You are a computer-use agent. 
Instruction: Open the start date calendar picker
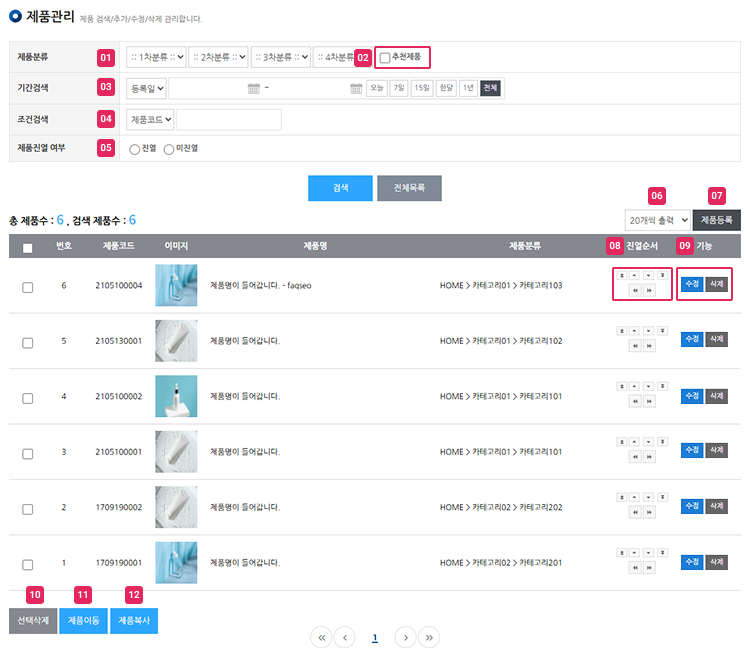(254, 88)
